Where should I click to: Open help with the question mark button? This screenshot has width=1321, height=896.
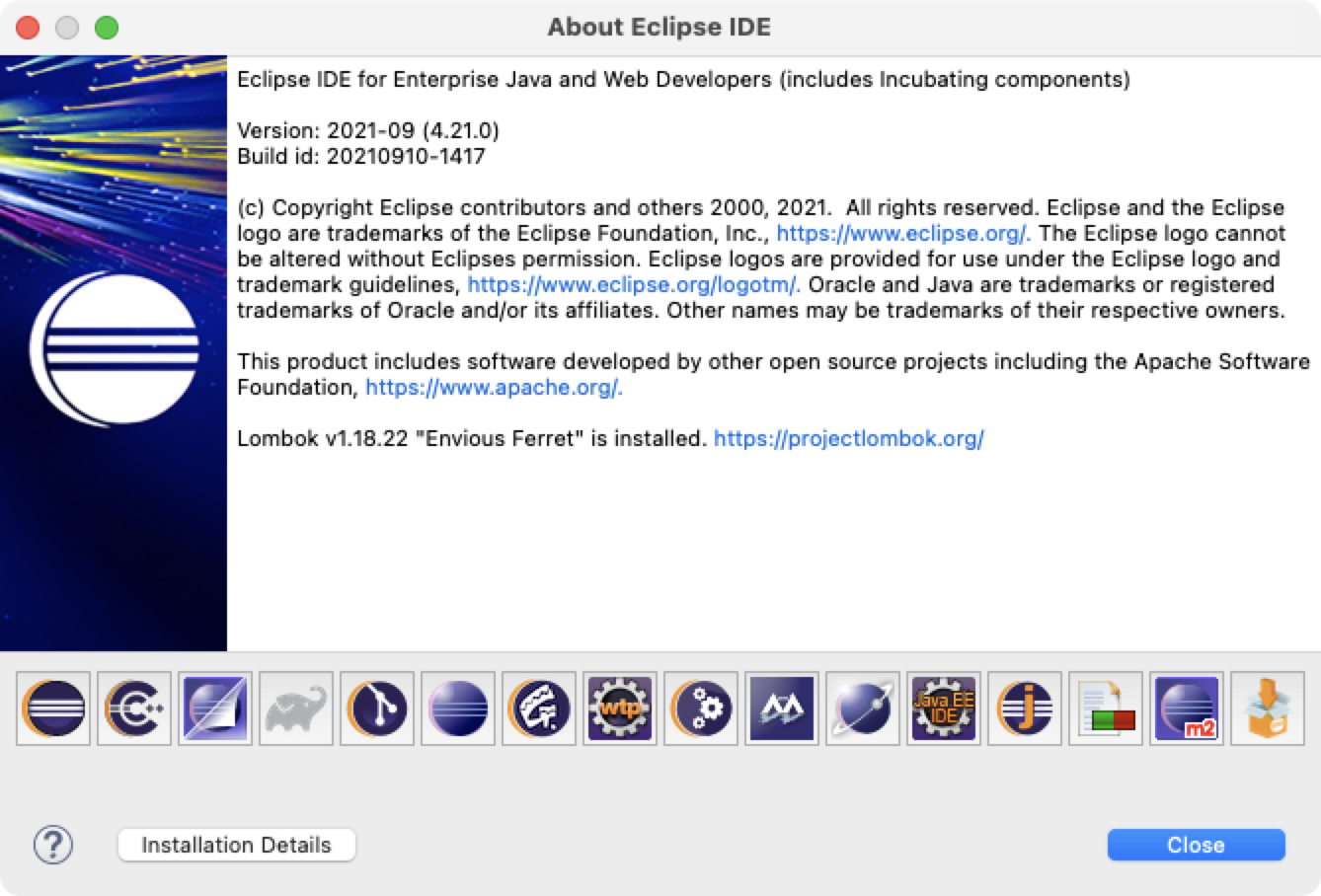[x=53, y=845]
